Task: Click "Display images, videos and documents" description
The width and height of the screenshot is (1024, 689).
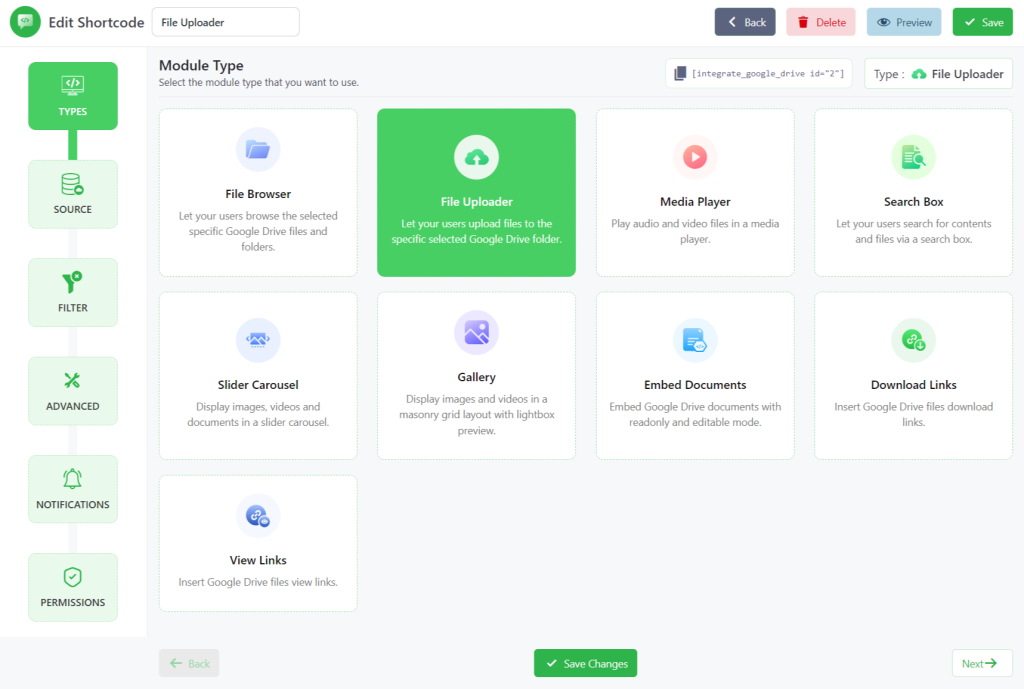Action: (258, 414)
